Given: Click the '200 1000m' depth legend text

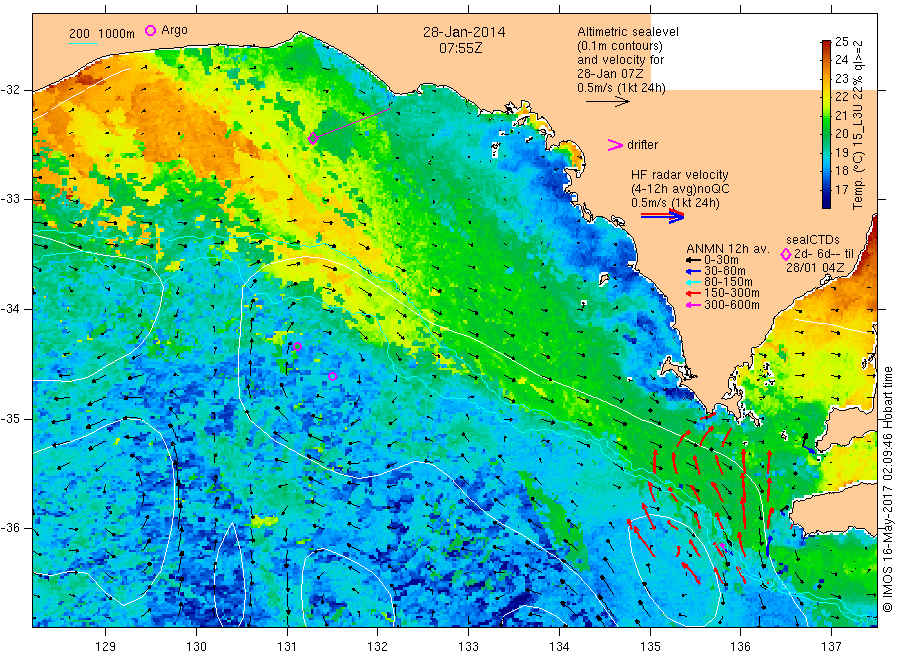Looking at the screenshot, I should (x=102, y=34).
